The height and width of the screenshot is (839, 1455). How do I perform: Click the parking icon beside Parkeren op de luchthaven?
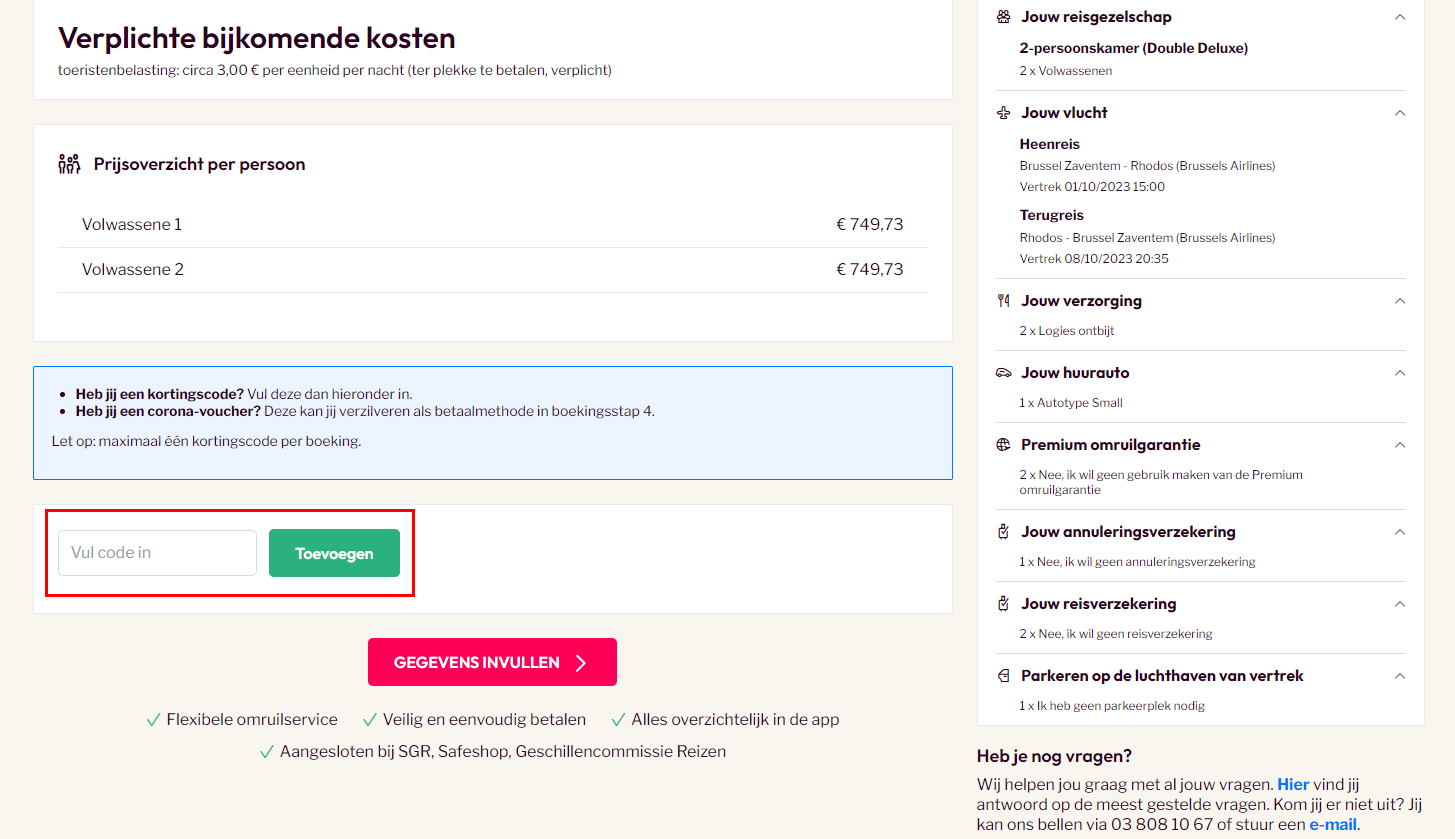1004,676
